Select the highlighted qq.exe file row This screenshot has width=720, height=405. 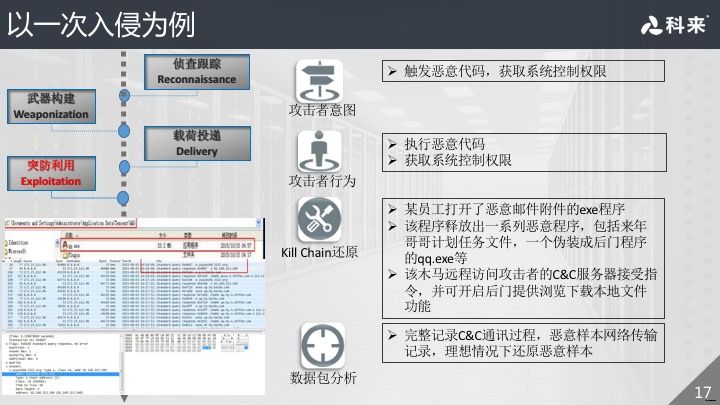click(158, 246)
